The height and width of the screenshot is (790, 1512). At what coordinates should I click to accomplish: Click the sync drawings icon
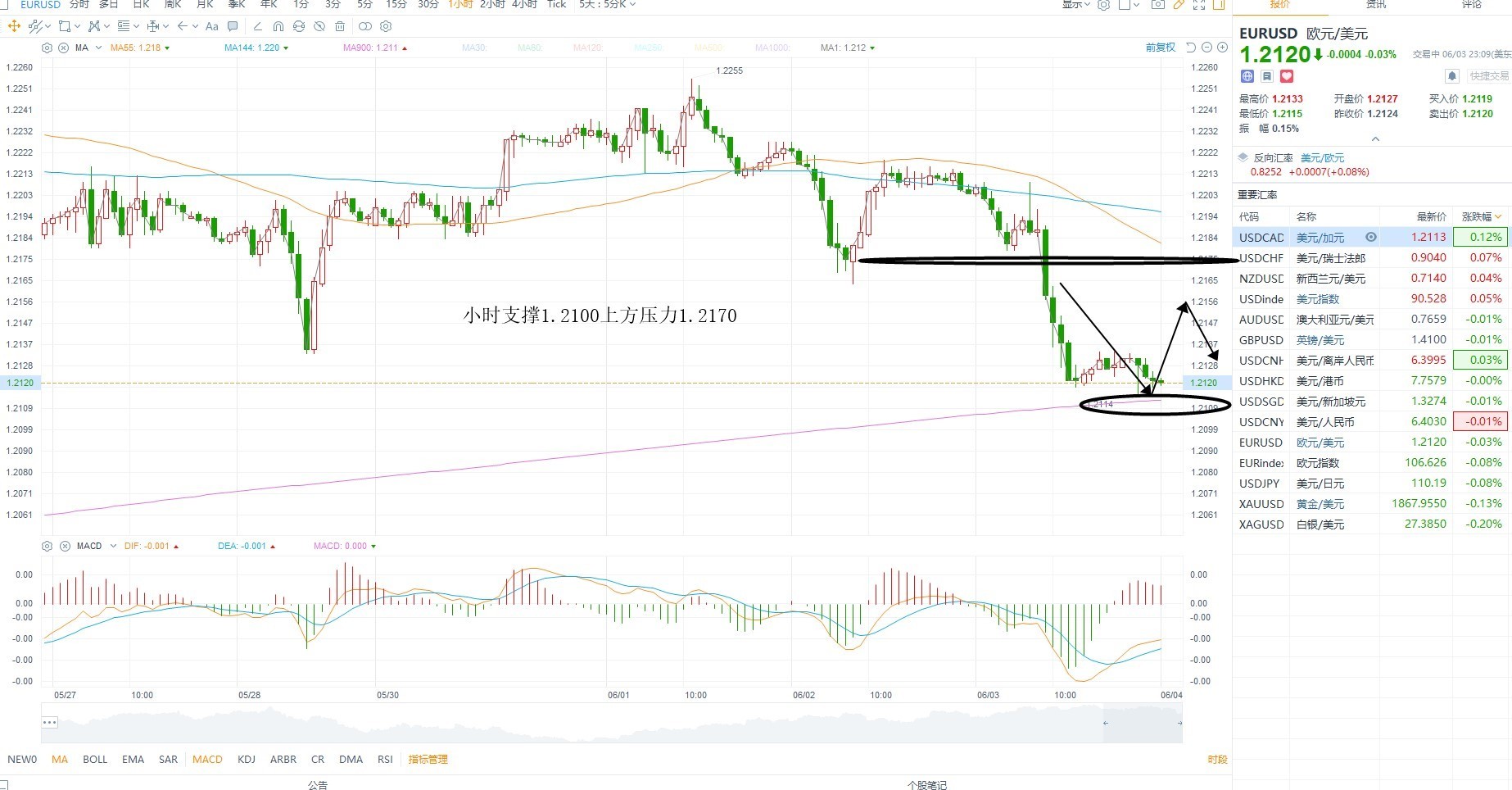pyautogui.click(x=299, y=26)
